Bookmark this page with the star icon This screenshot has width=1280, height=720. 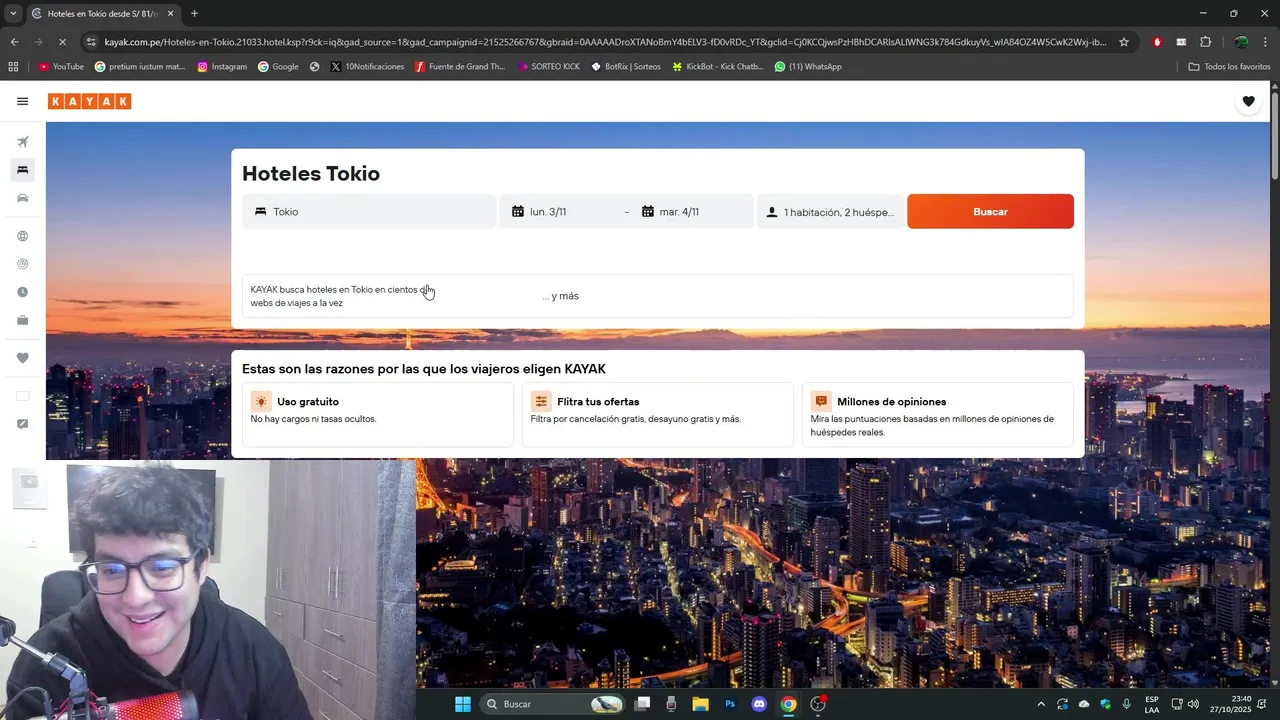(1124, 42)
